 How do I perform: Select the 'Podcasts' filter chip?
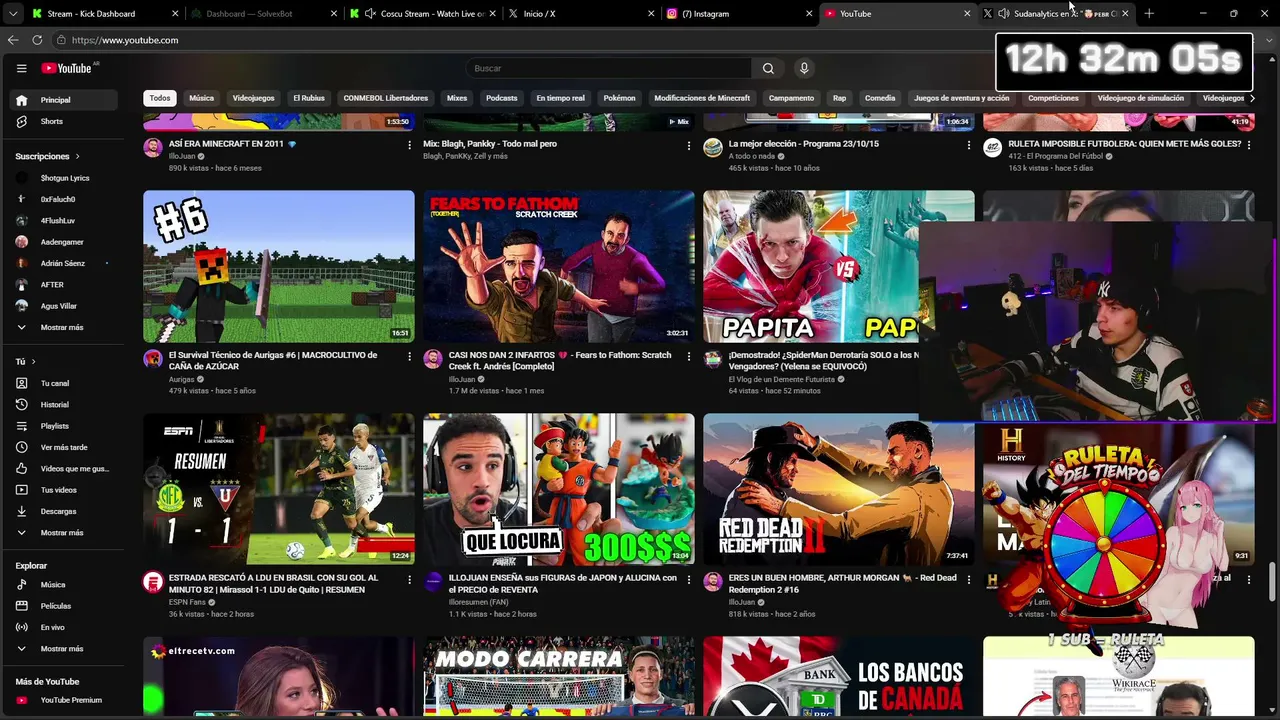tap(502, 98)
